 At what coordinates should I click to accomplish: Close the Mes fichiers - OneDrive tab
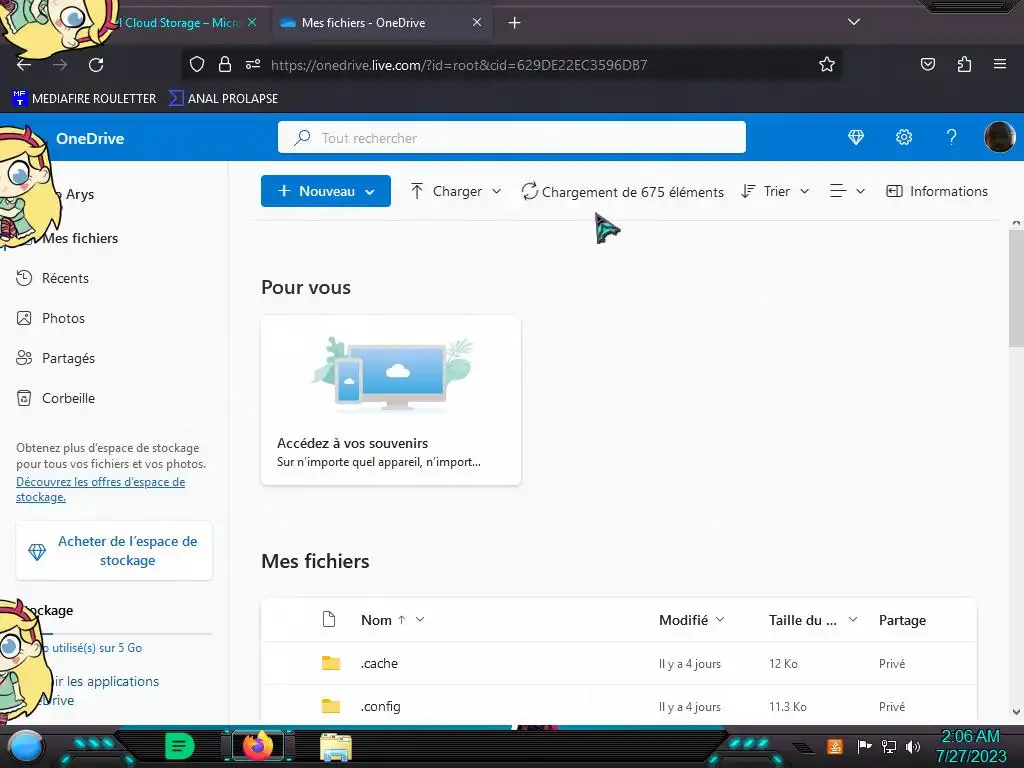point(477,22)
